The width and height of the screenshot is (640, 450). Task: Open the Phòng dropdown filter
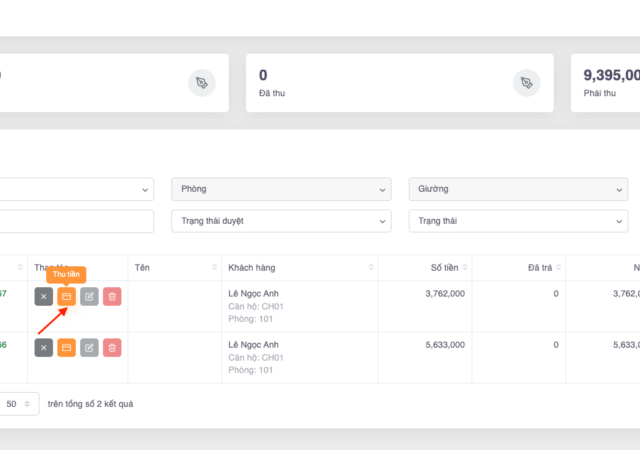click(281, 189)
